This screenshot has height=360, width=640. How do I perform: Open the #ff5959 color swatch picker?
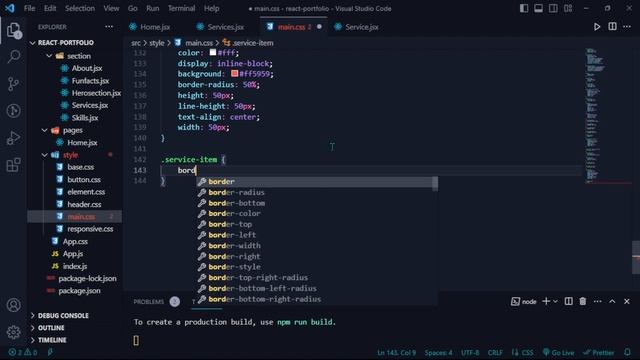234,73
